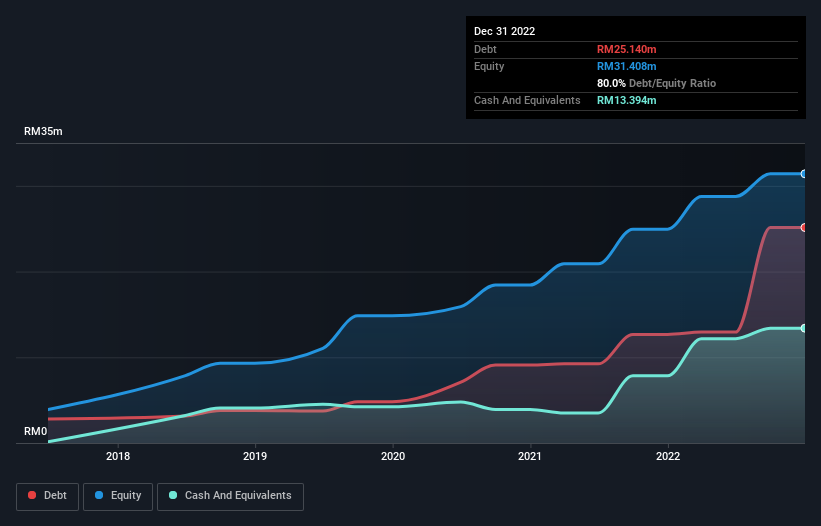The height and width of the screenshot is (526, 821).
Task: Click the 80.0% Debt/Equity Ratio text
Action: click(x=656, y=83)
